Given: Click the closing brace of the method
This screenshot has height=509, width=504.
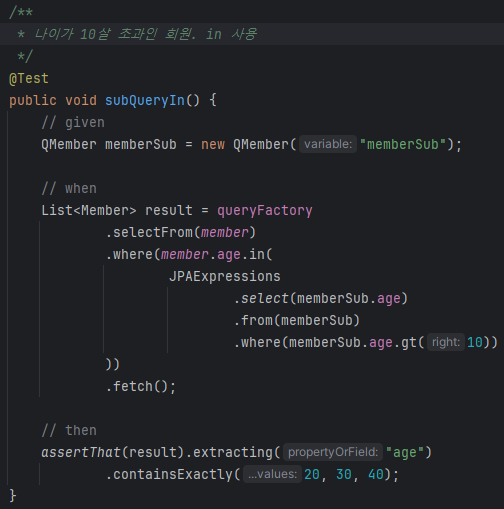Looking at the screenshot, I should 13,496.
